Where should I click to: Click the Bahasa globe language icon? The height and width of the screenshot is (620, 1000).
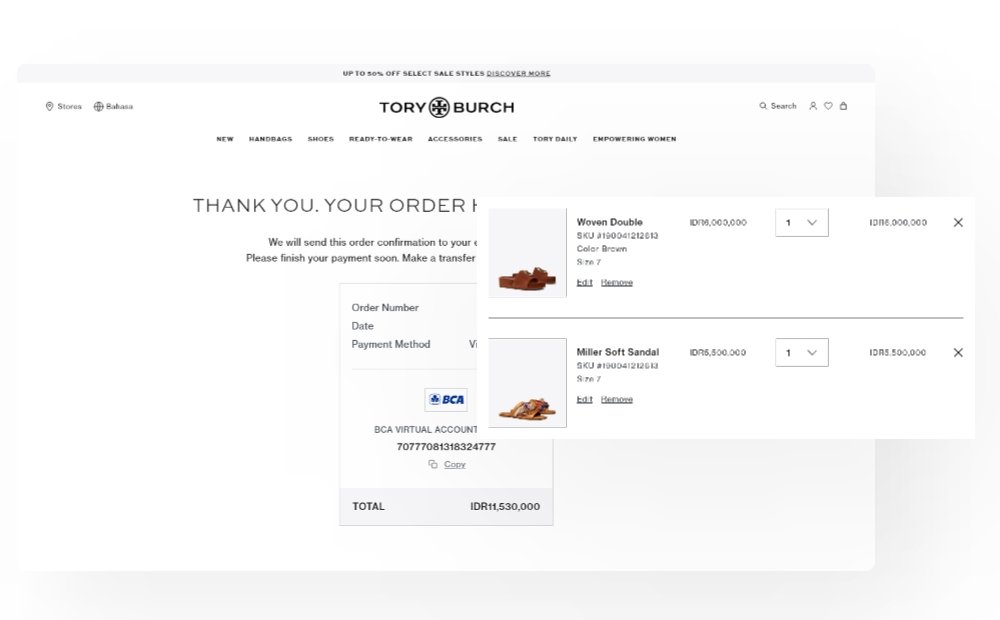(x=98, y=106)
